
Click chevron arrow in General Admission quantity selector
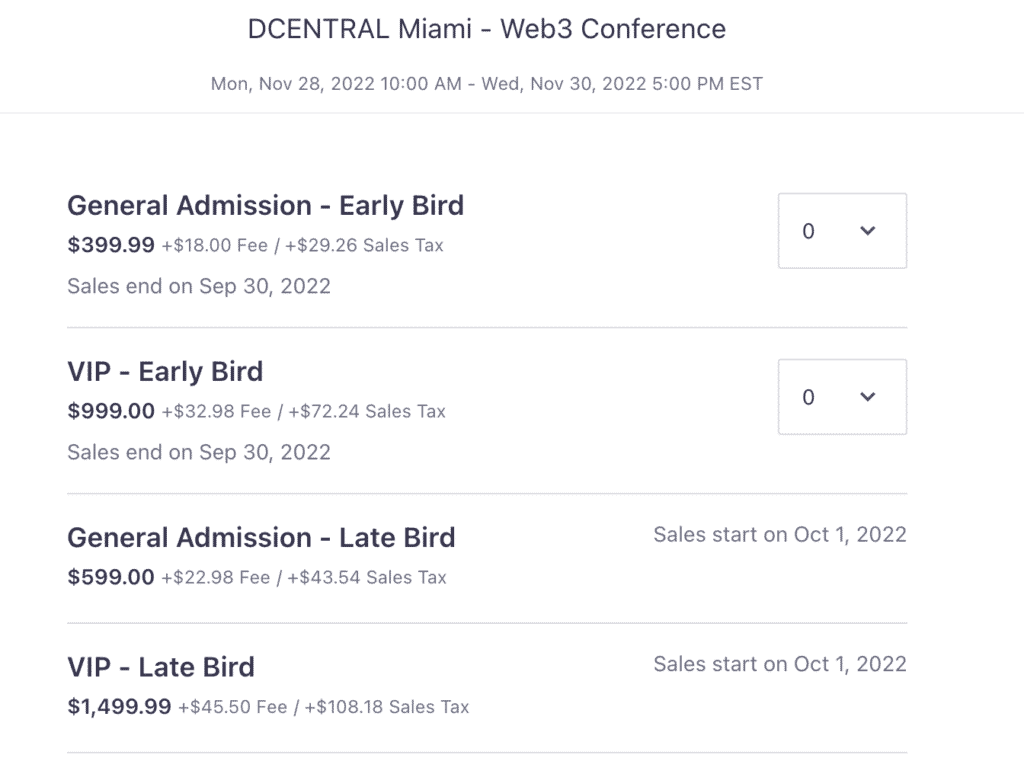pyautogui.click(x=868, y=231)
